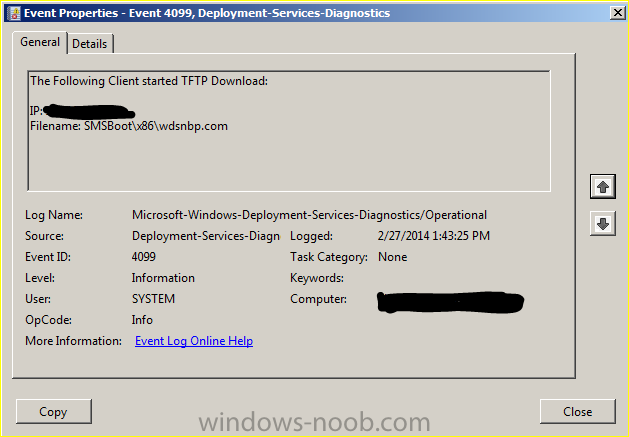Image resolution: width=629 pixels, height=437 pixels.
Task: Close the dialog with the X button
Action: tap(618, 13)
